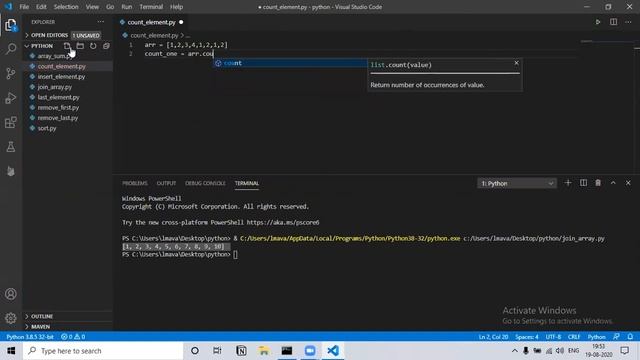Open the Go menu
Image resolution: width=640 pixels, height=360 pixels.
(110, 7)
